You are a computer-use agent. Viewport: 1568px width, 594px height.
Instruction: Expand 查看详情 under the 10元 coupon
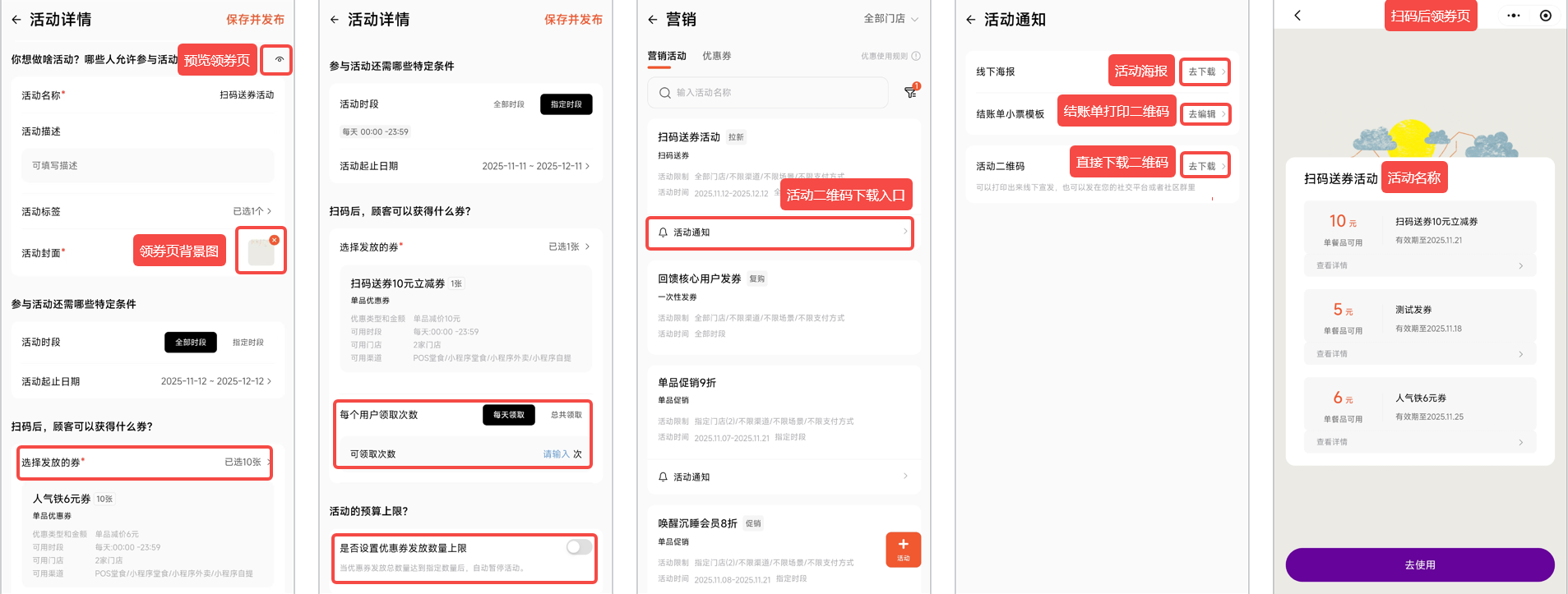1419,265
